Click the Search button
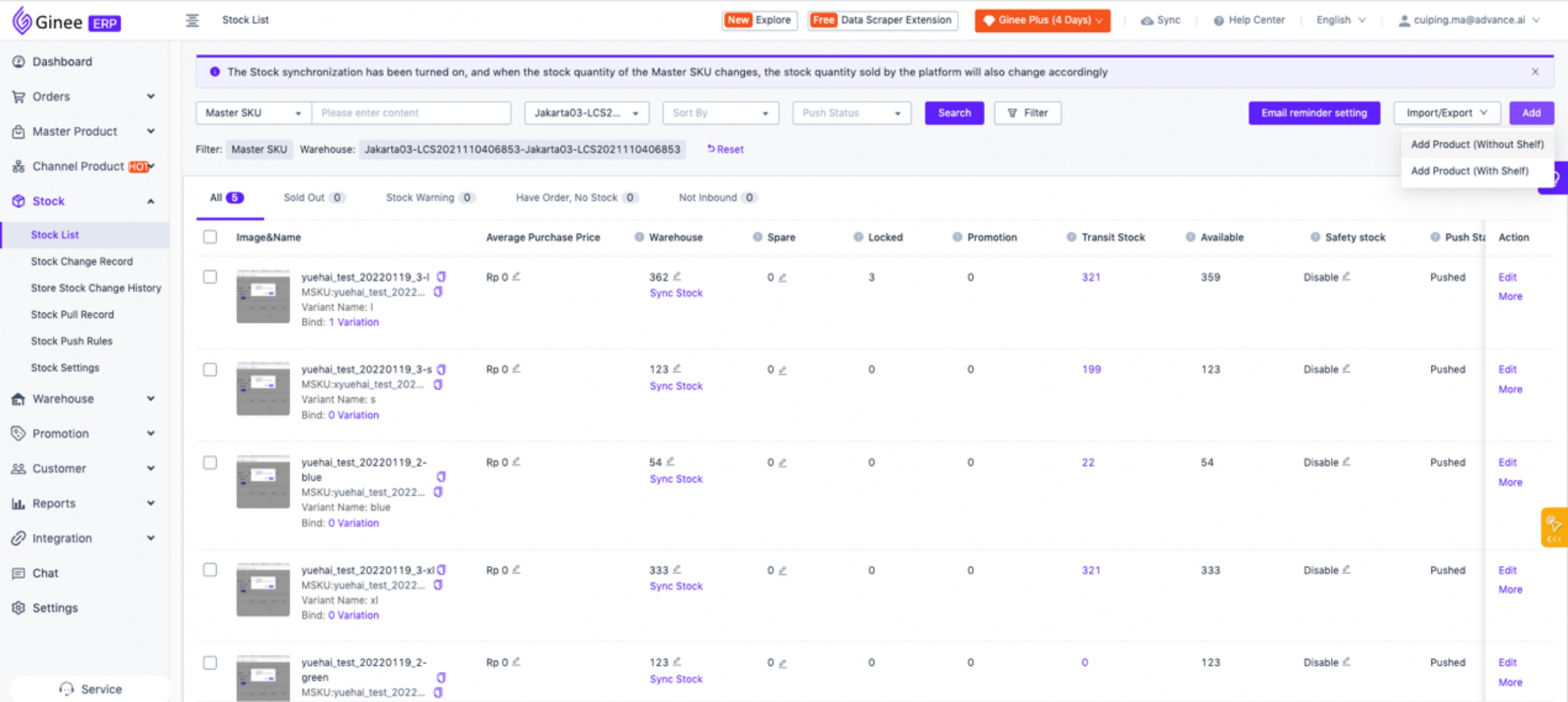The width and height of the screenshot is (1568, 702). click(954, 113)
